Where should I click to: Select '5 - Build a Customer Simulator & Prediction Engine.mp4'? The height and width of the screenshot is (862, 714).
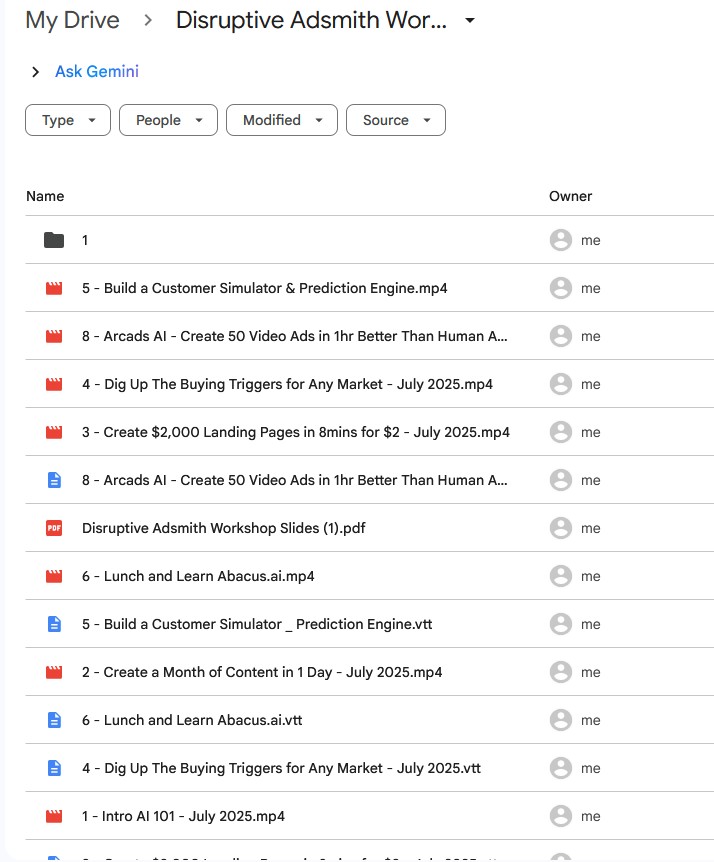click(264, 288)
